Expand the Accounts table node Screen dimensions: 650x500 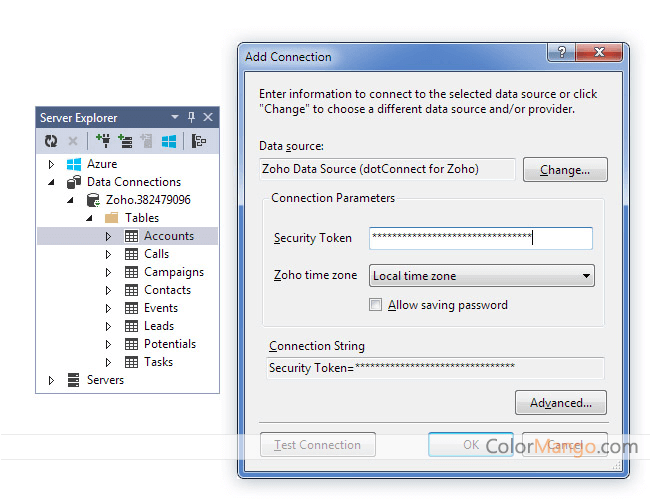click(x=108, y=236)
